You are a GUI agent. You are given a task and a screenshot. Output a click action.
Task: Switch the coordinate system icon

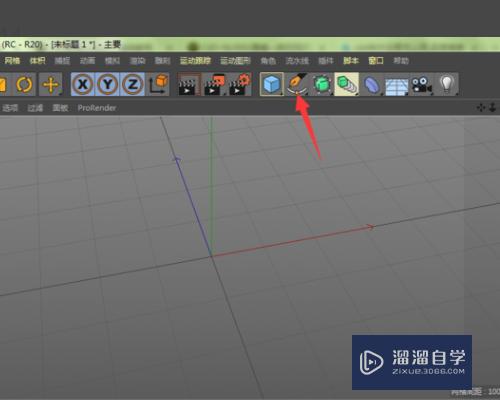tap(159, 84)
